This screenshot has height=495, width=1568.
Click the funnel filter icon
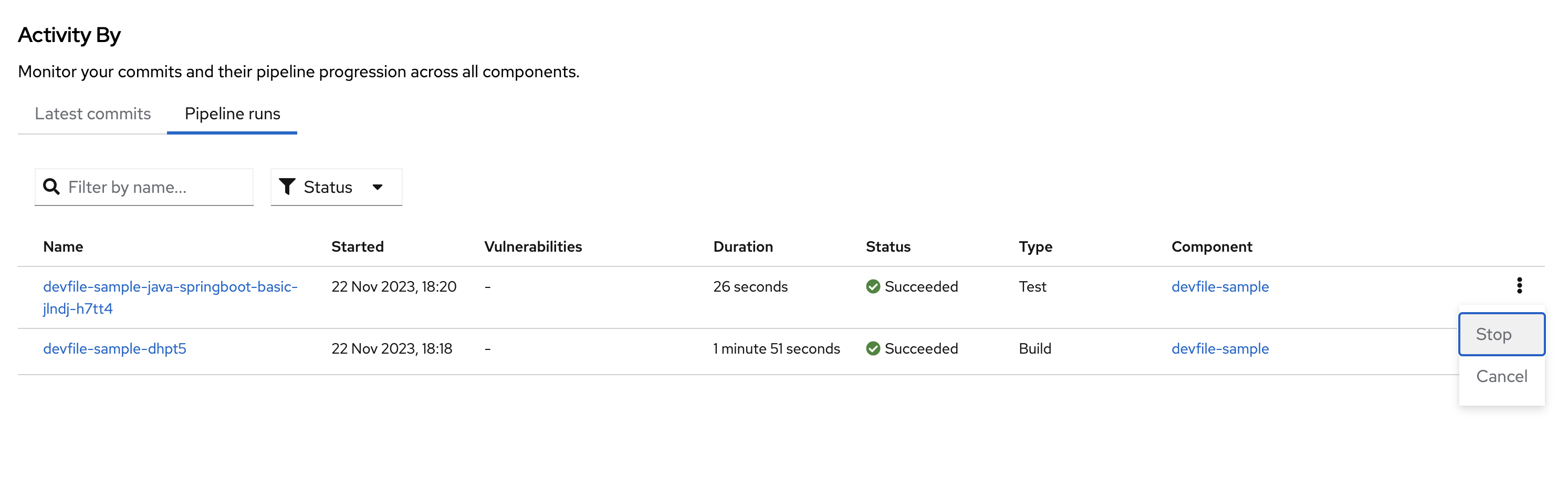click(287, 187)
